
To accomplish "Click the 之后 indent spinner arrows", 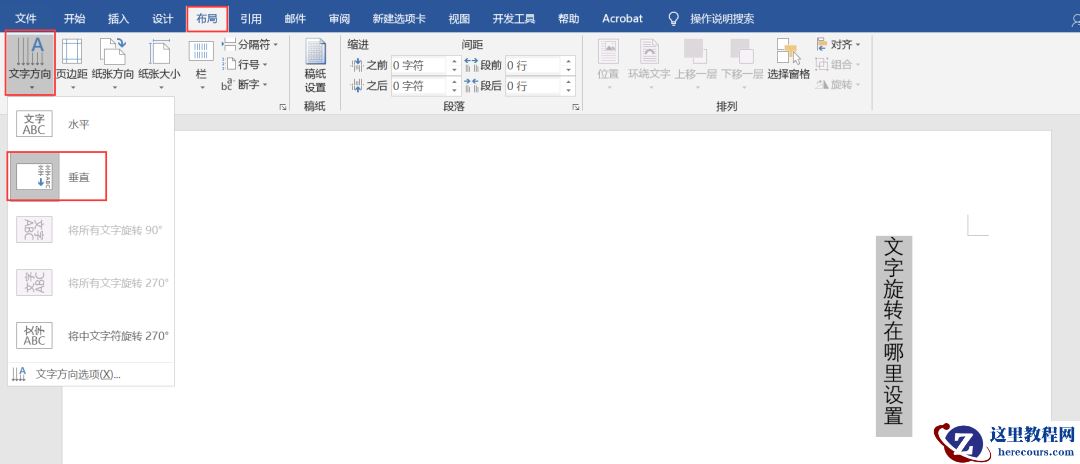I will click(x=454, y=86).
